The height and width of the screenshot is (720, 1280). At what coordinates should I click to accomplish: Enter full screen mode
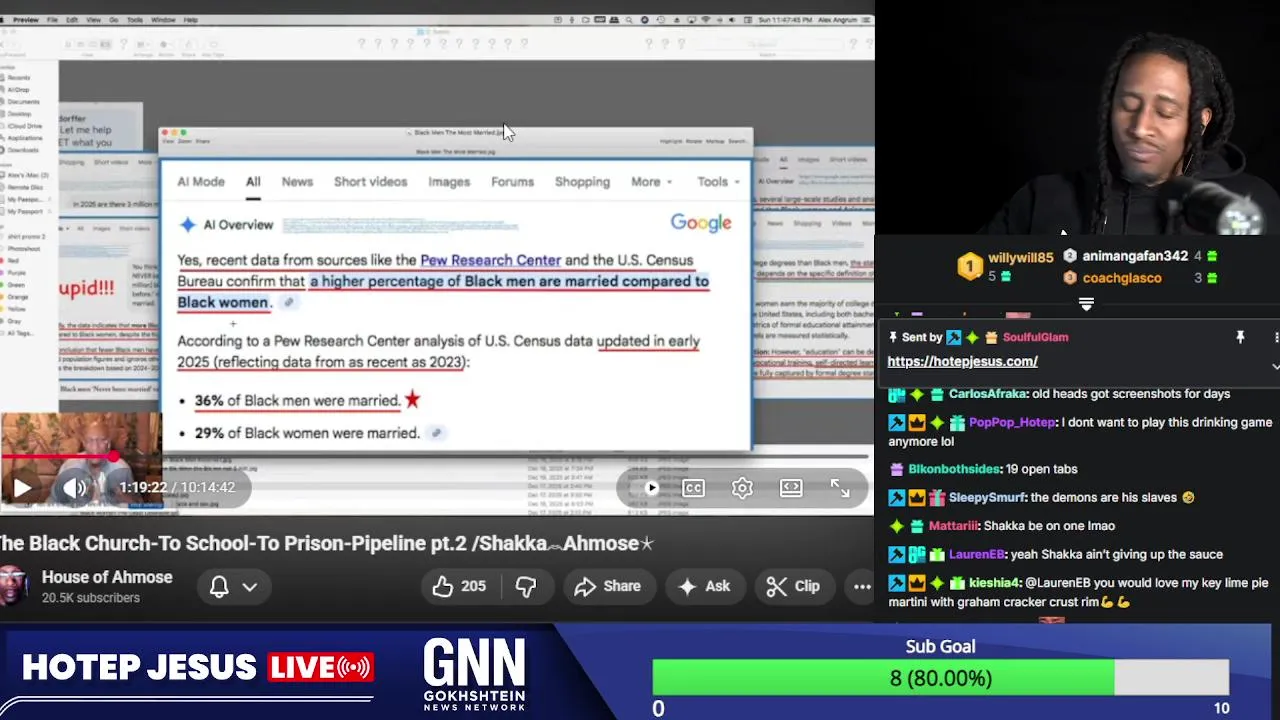pyautogui.click(x=840, y=488)
